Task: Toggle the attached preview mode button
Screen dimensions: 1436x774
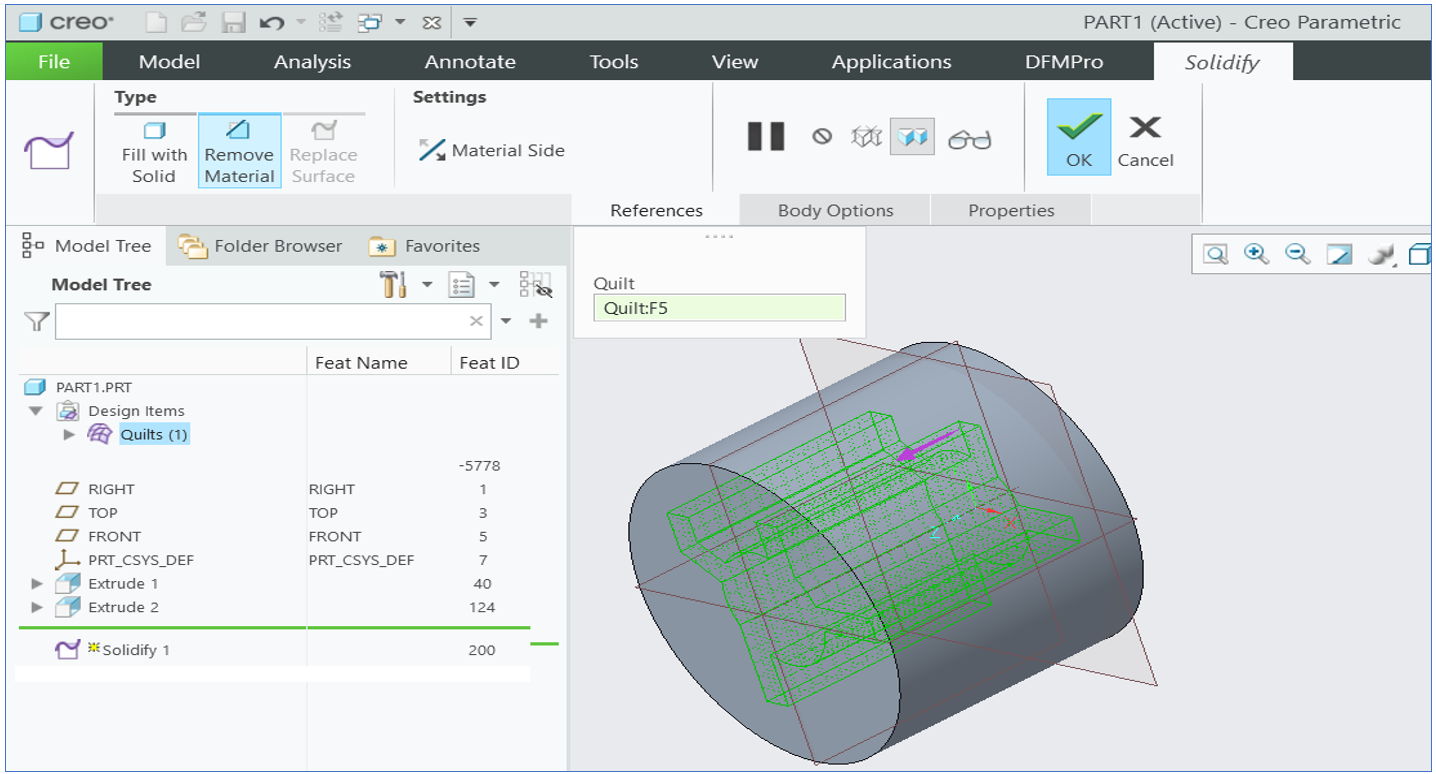Action: (x=911, y=137)
